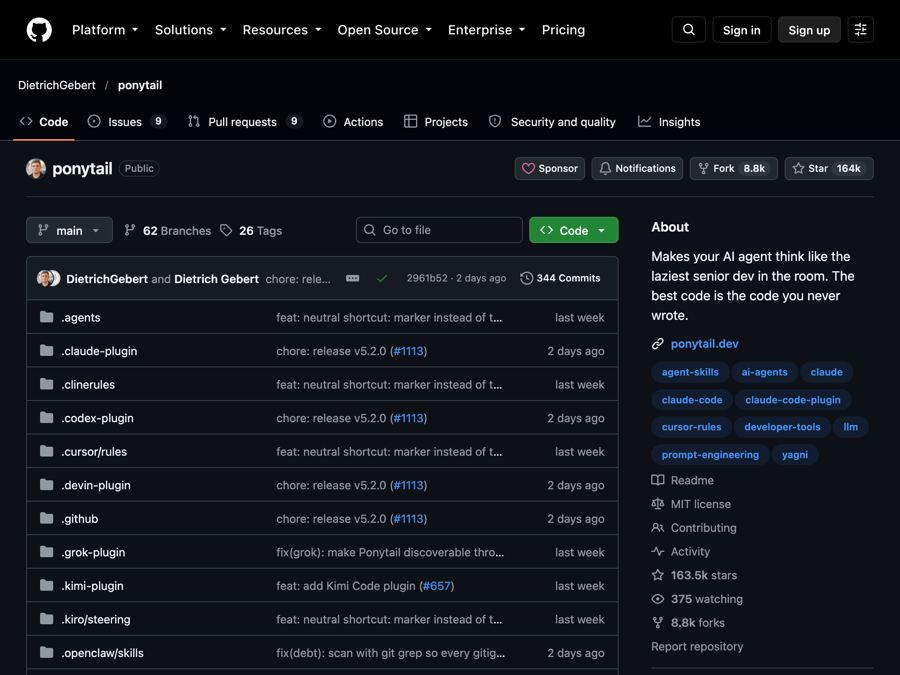Switch branch using the main dropdown
Screen dimensions: 900x675
(69, 230)
